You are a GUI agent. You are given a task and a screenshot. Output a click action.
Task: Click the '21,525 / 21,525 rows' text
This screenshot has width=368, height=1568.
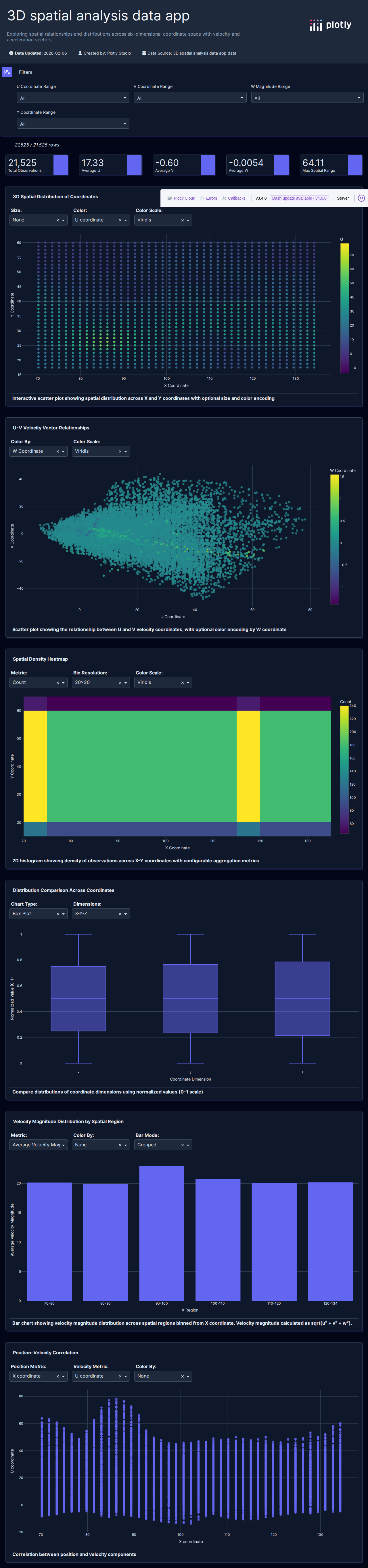(x=37, y=145)
